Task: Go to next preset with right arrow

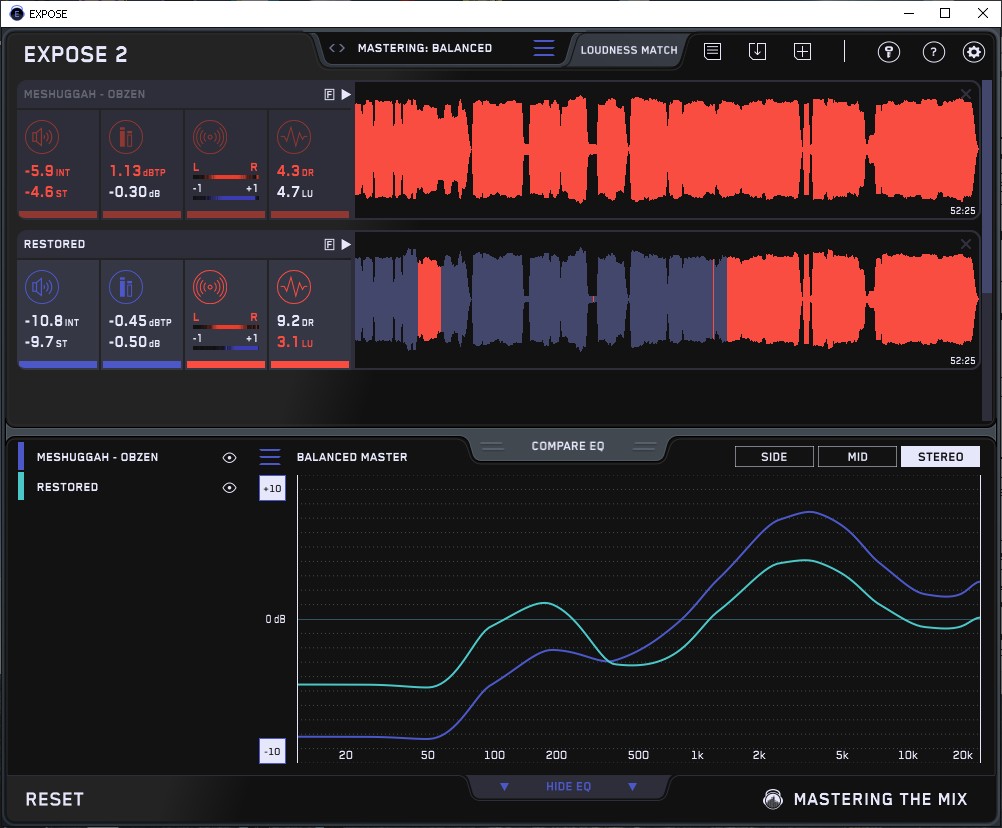Action: tap(342, 48)
